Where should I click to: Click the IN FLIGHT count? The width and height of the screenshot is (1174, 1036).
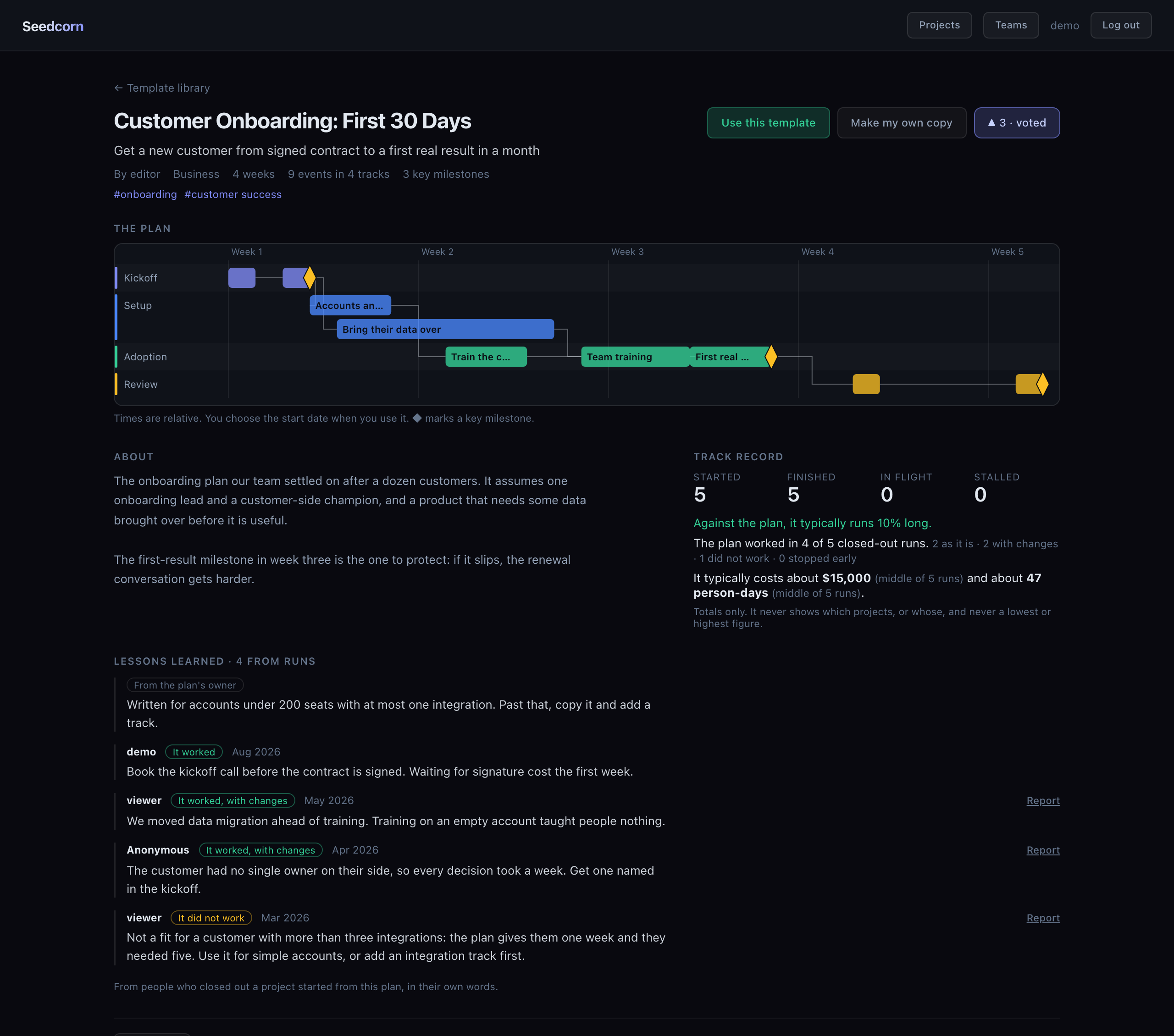[x=887, y=495]
